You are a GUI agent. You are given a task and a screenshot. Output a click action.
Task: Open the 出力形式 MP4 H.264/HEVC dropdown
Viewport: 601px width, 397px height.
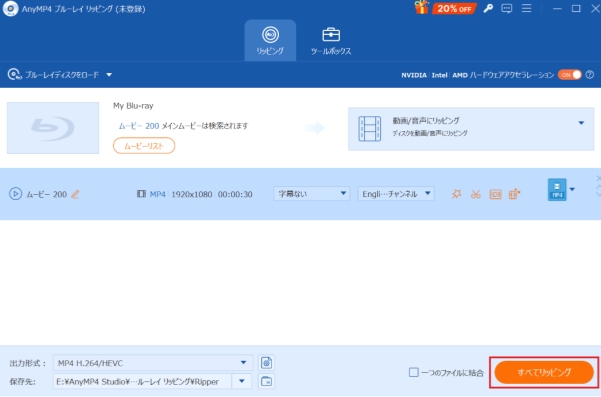[x=153, y=363]
